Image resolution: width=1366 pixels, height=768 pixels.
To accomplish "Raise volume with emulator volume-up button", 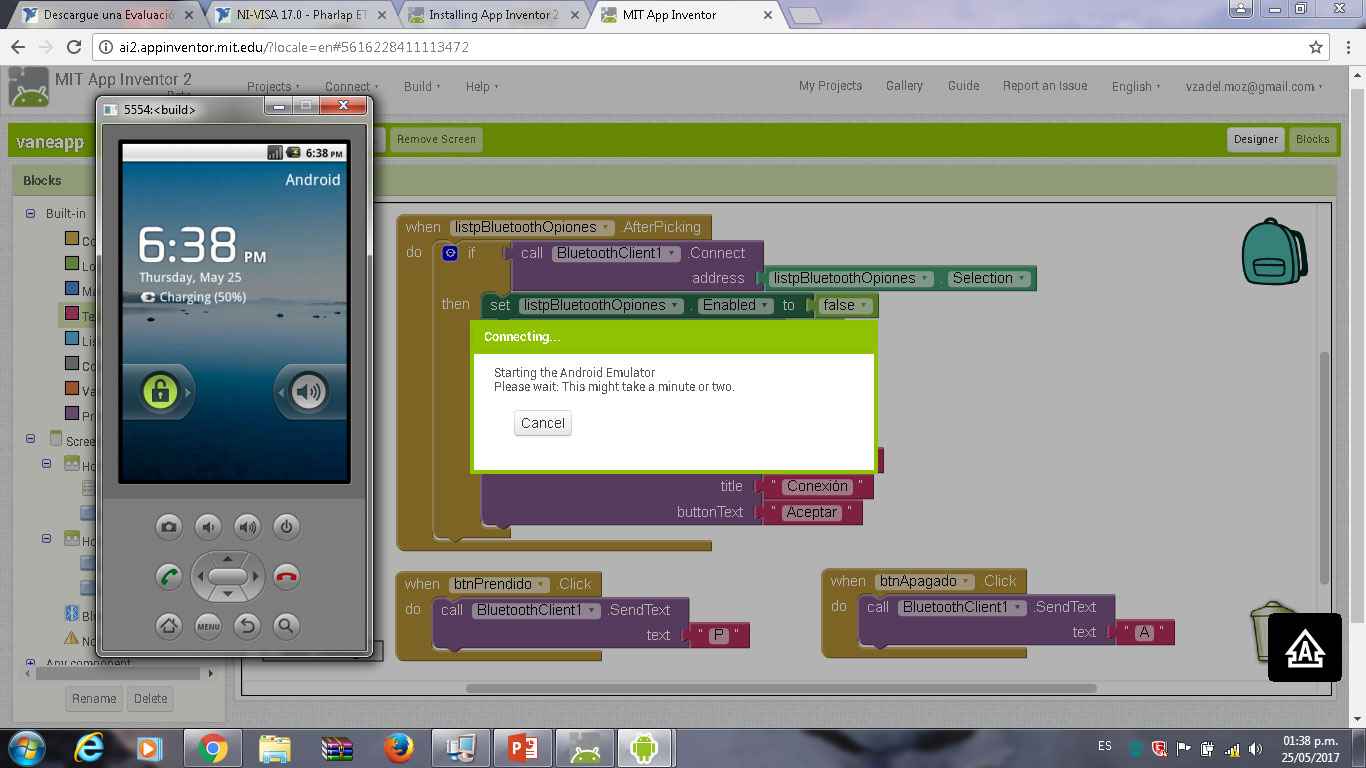I will tap(247, 527).
